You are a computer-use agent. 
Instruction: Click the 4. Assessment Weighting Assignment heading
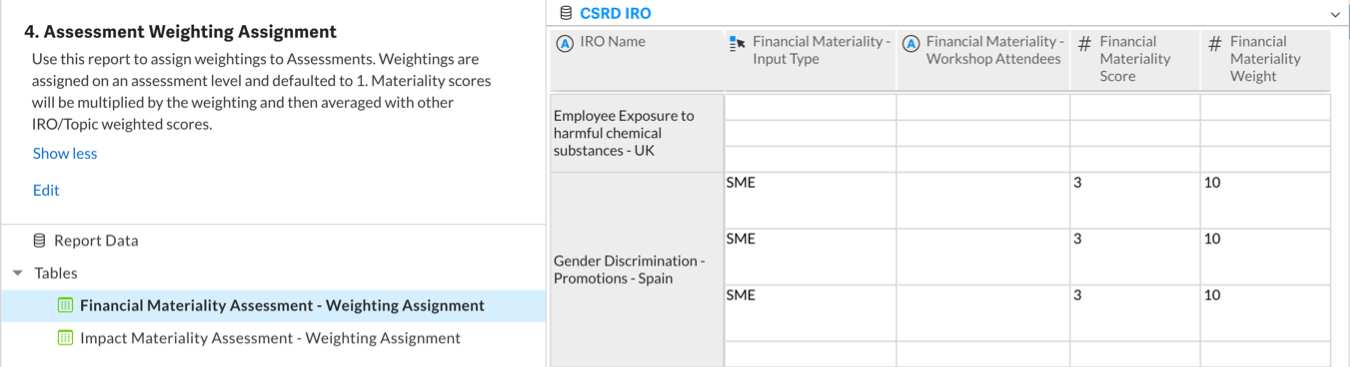180,32
